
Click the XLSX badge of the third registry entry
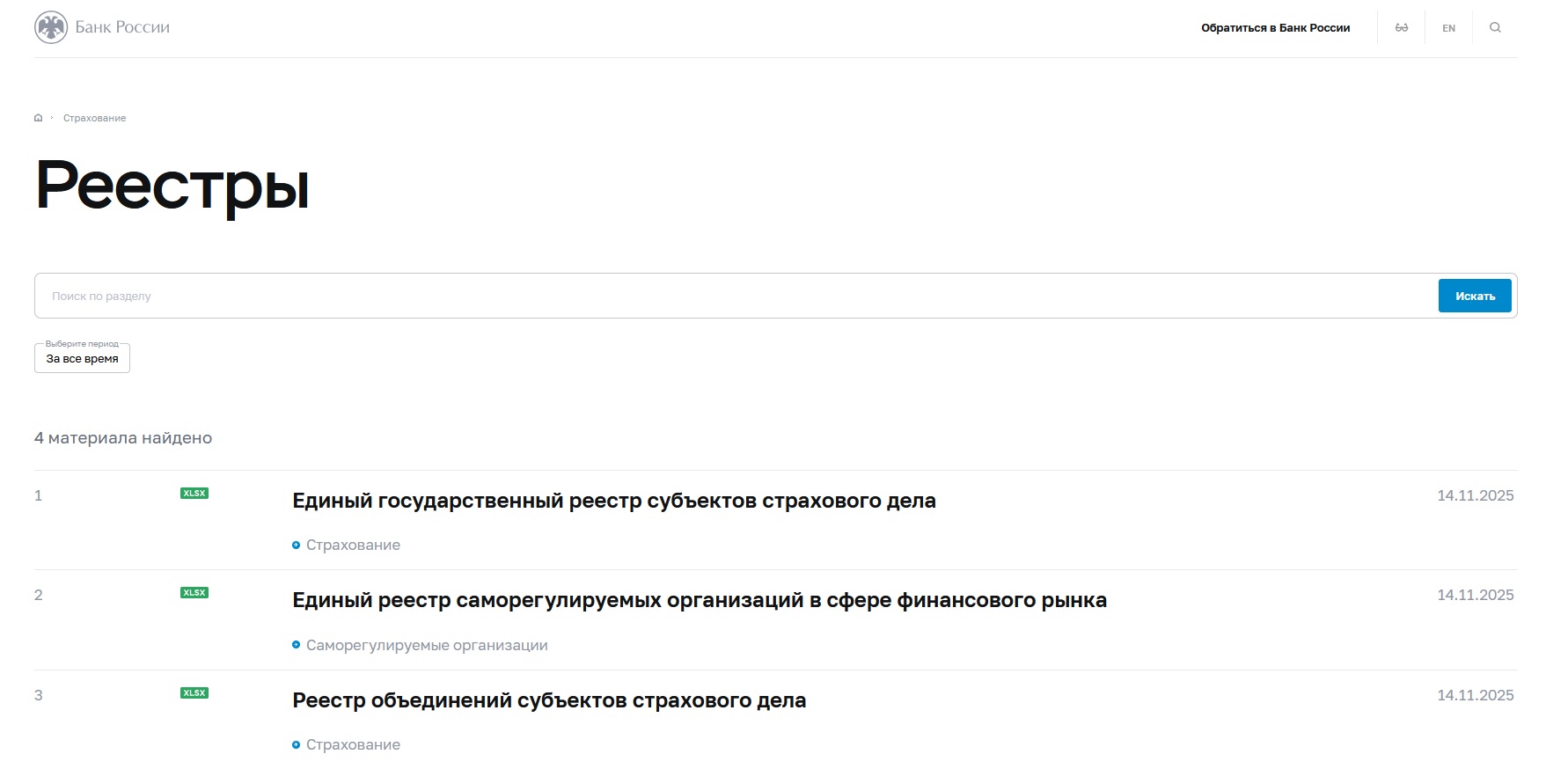coord(194,693)
